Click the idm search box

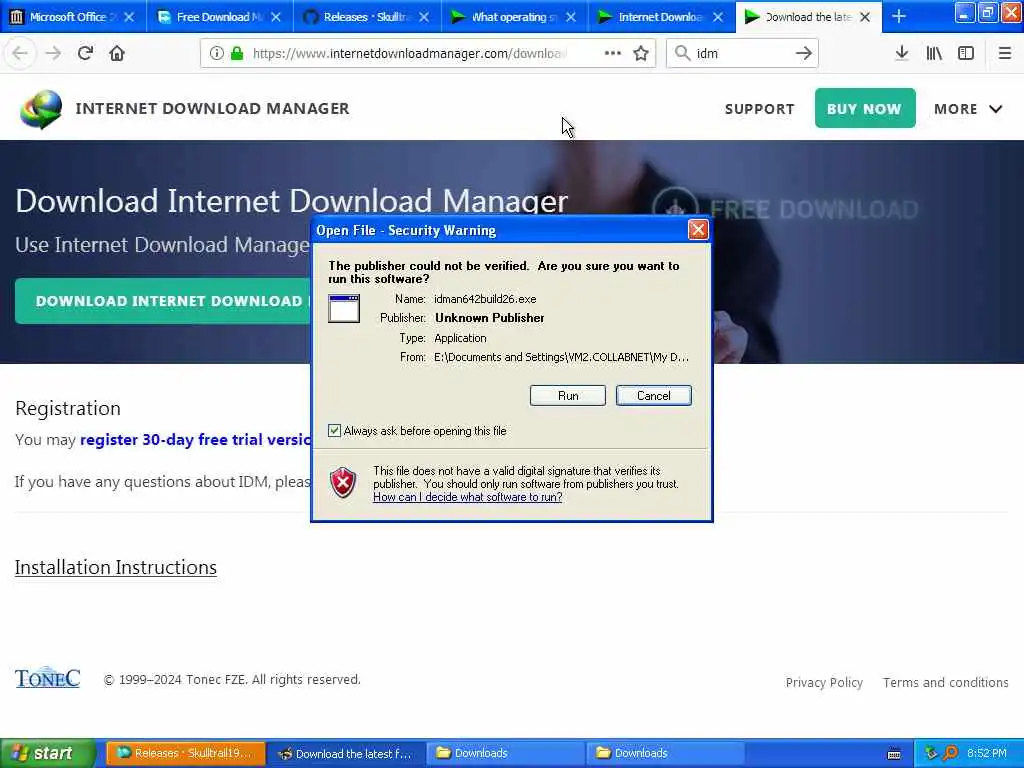point(741,54)
